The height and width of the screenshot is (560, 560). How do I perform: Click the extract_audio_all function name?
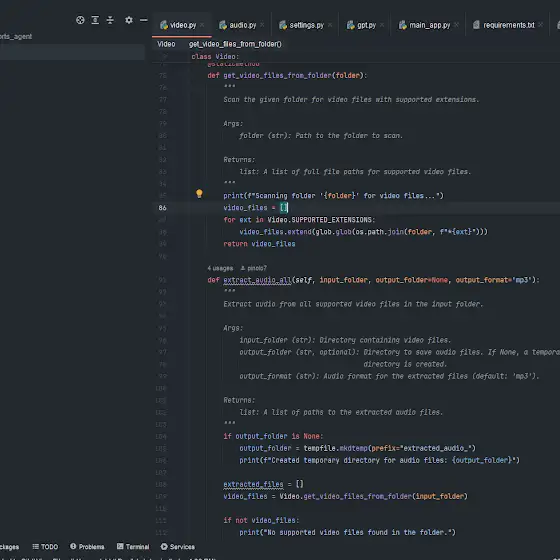tap(257, 280)
